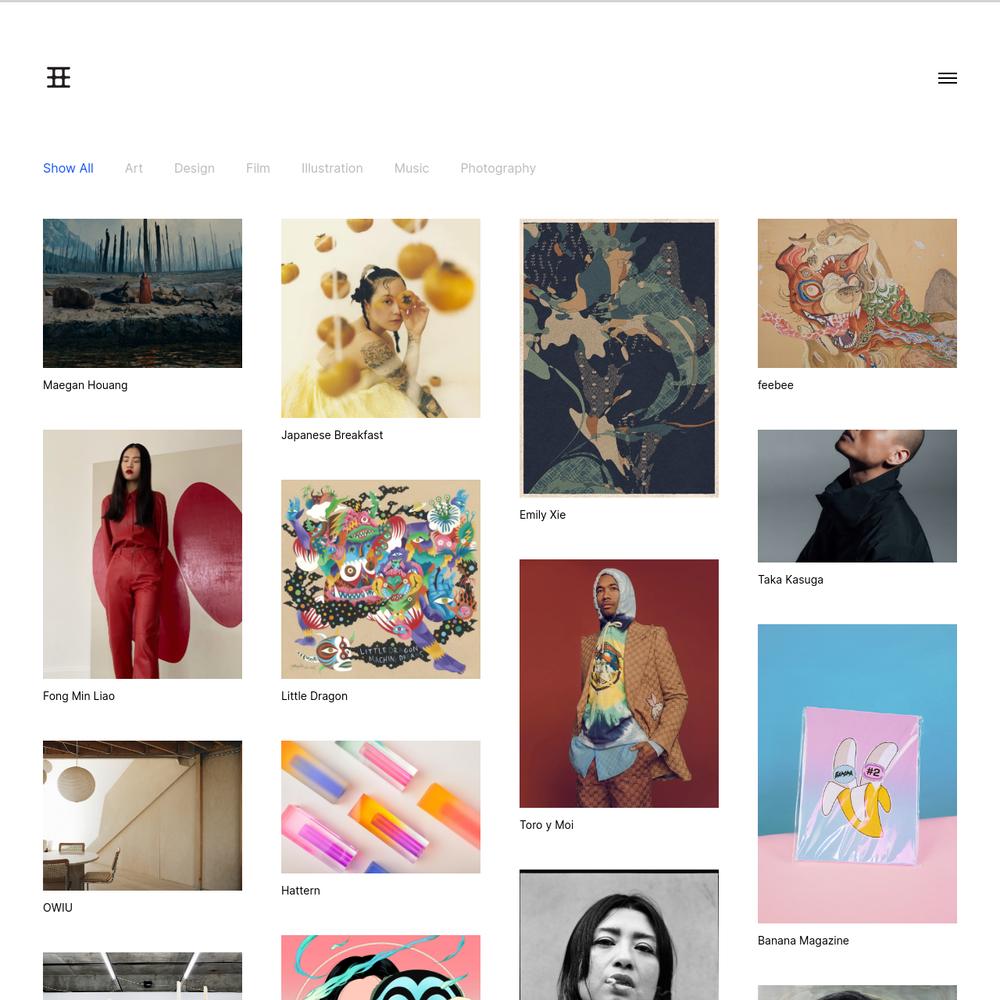The height and width of the screenshot is (1000, 1000).
Task: Open the Toro y Moi photo
Action: tap(619, 684)
